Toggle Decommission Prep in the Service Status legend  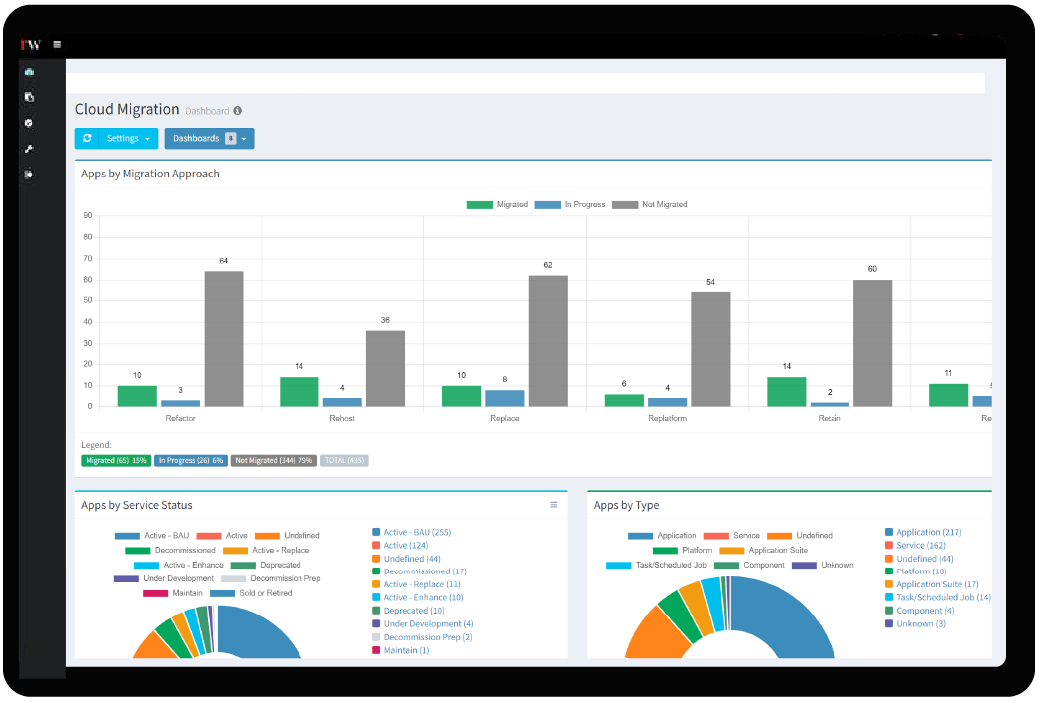coord(271,578)
